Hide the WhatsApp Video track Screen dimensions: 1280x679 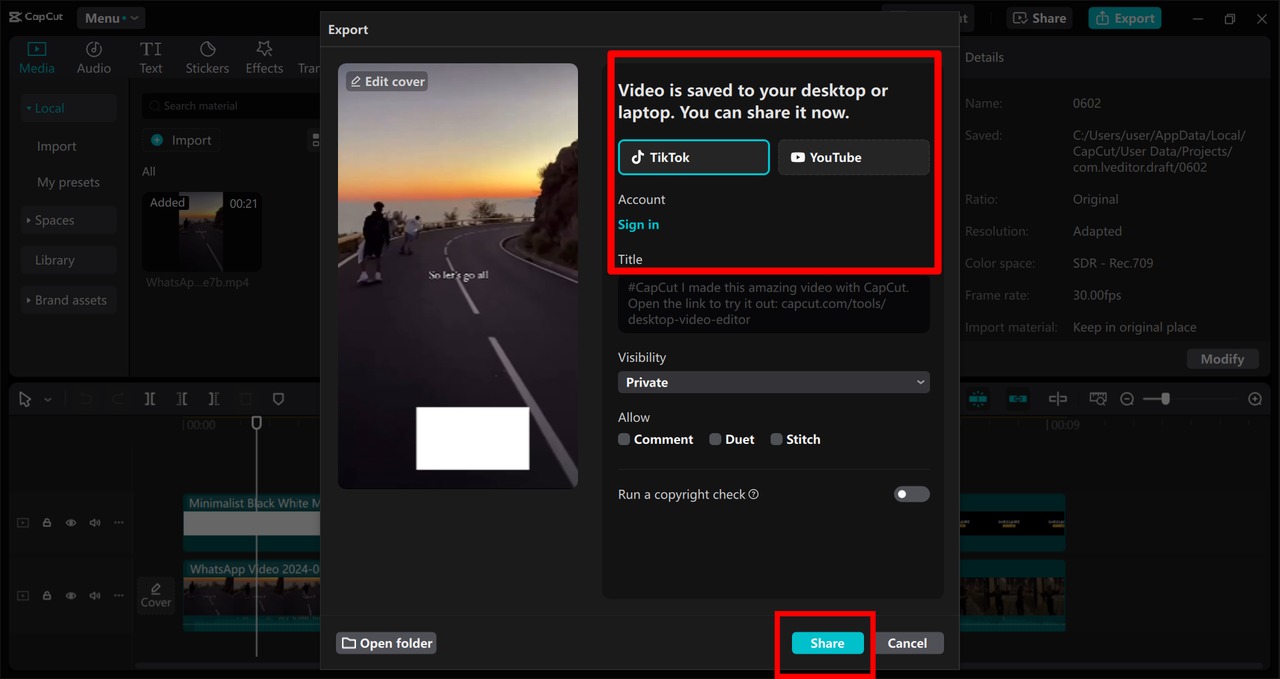pyautogui.click(x=71, y=595)
